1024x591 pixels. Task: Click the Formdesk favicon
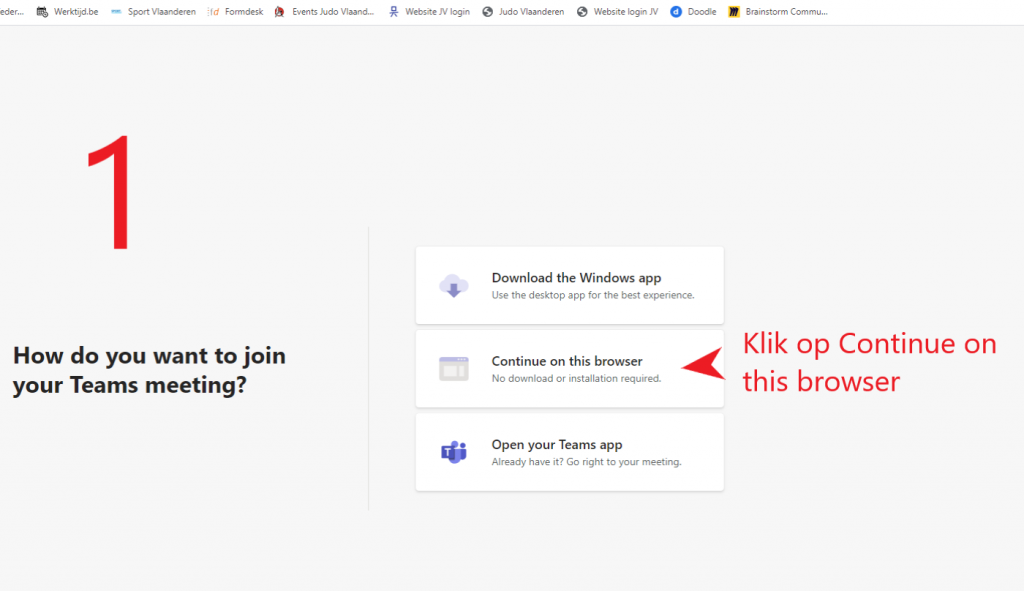(214, 12)
